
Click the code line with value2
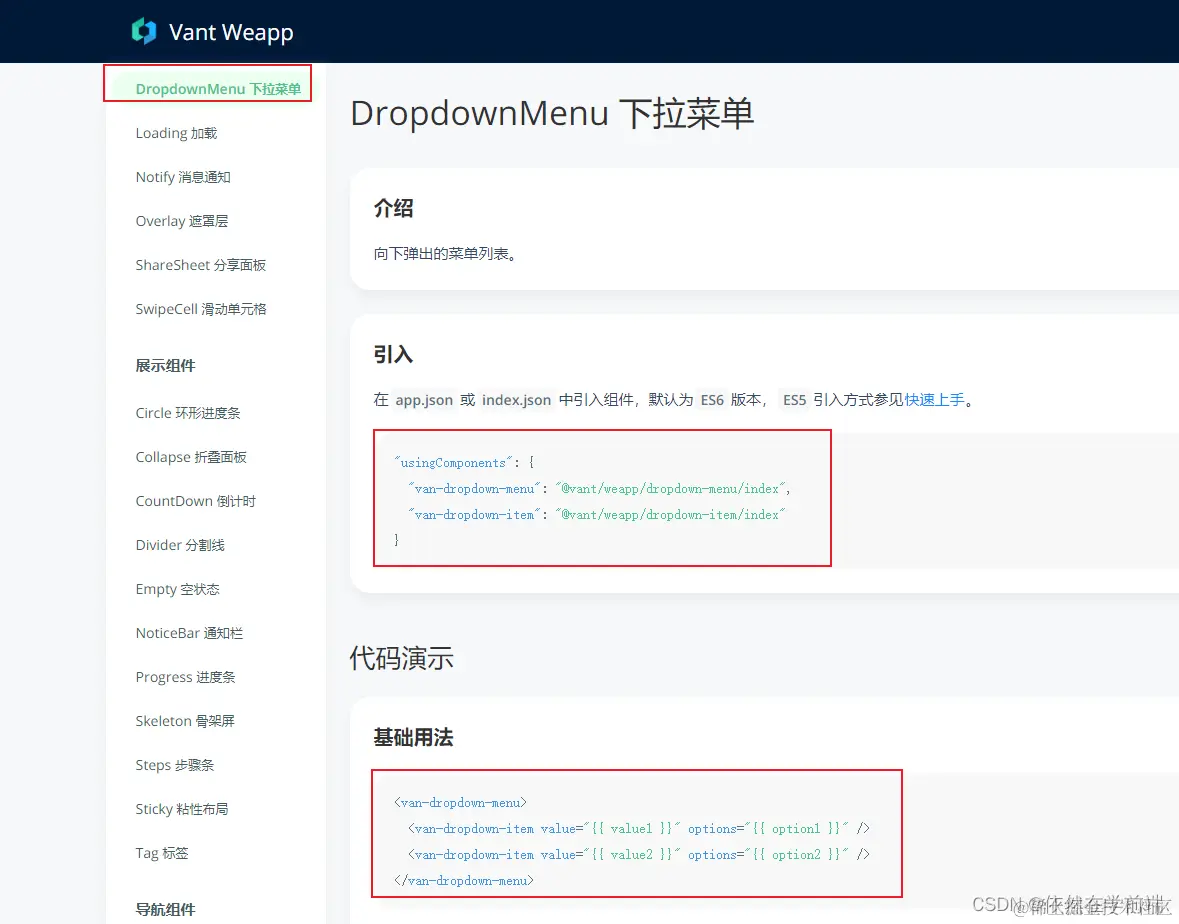[x=638, y=854]
